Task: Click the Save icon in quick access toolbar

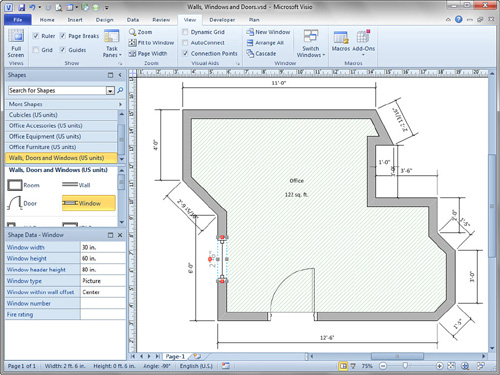Action: coord(21,7)
